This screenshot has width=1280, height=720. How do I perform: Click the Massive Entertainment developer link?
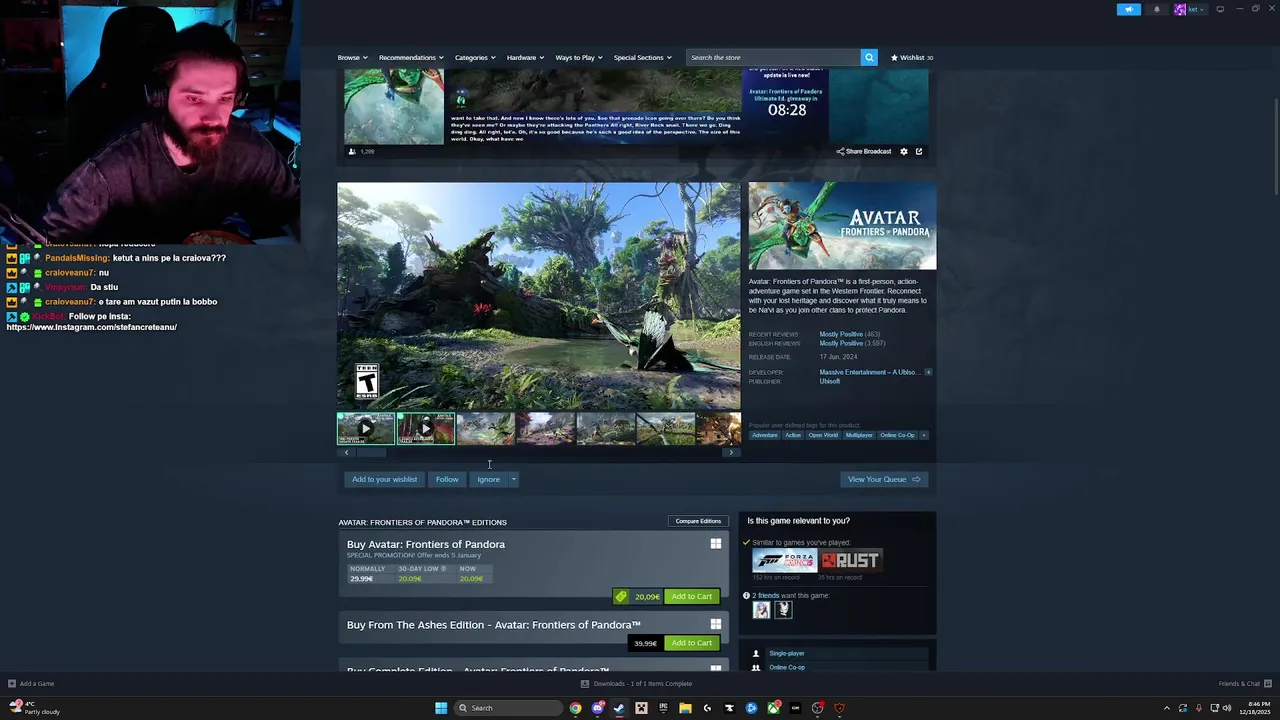point(868,372)
